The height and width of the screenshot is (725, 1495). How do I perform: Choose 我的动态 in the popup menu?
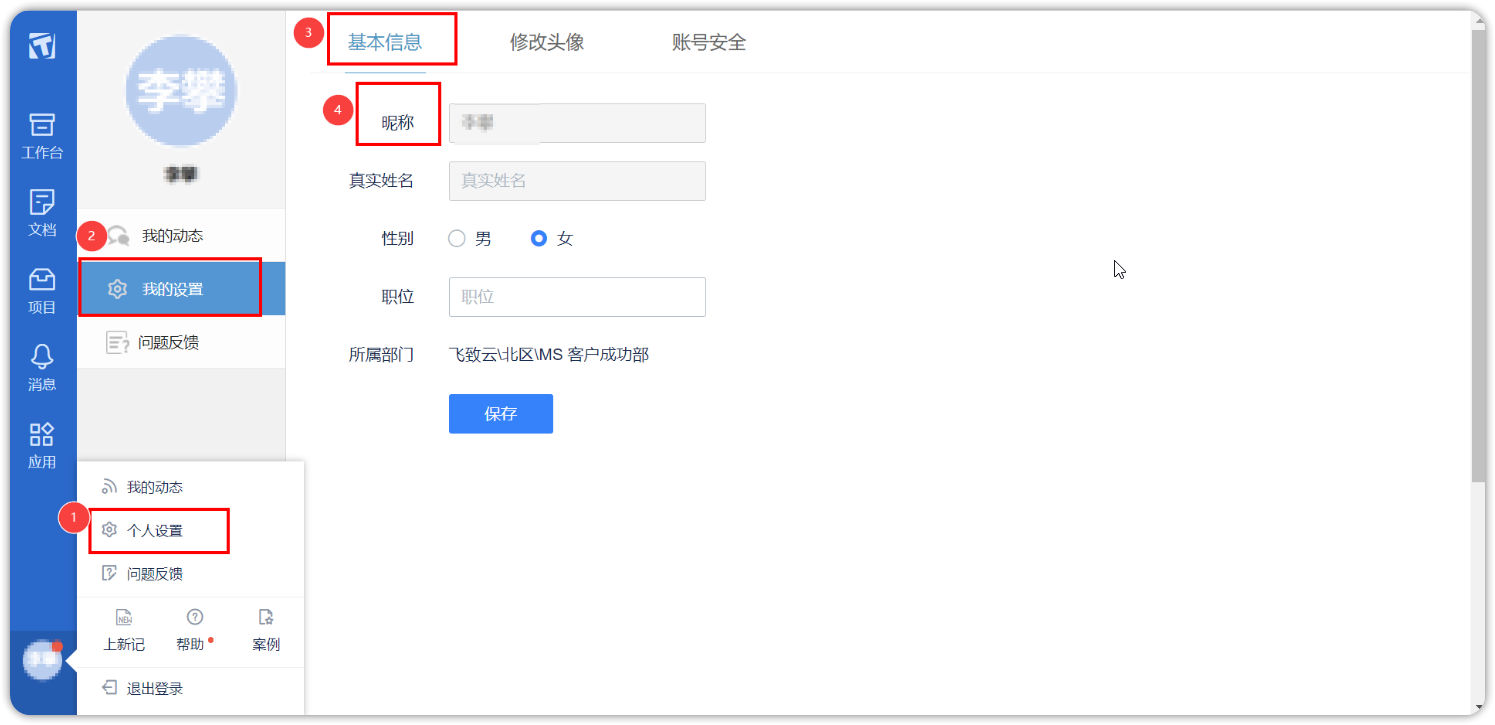click(x=190, y=487)
